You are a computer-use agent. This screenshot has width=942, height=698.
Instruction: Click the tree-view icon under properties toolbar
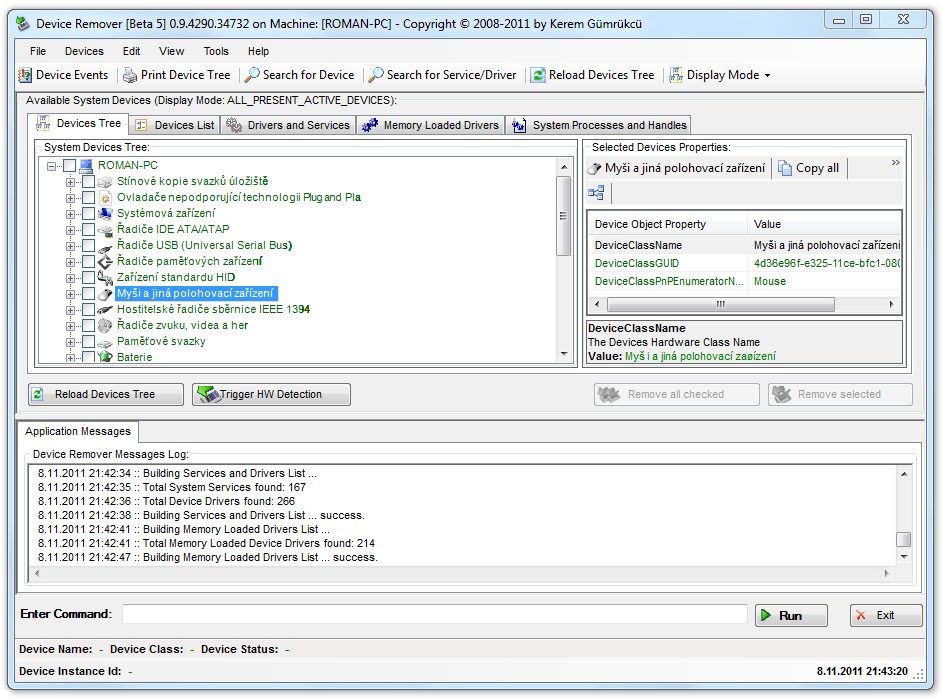click(x=596, y=193)
